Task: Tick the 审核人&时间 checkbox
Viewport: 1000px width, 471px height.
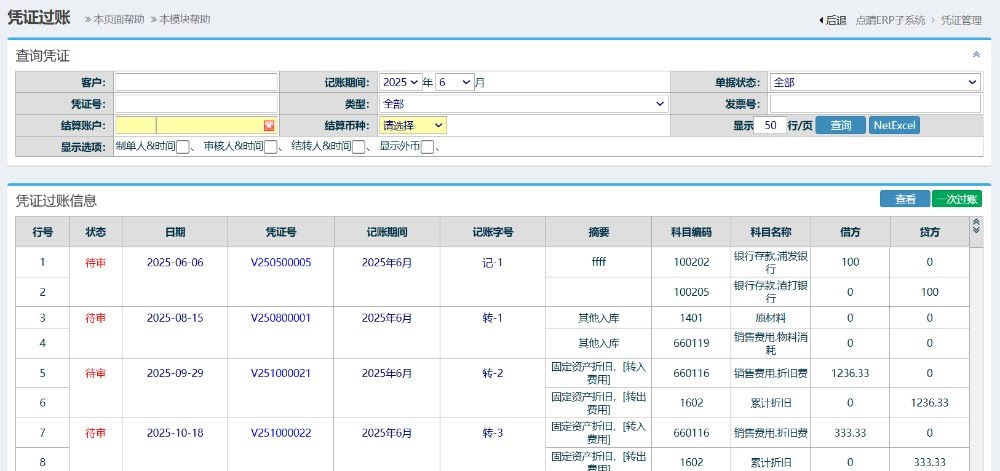Action: [271, 148]
